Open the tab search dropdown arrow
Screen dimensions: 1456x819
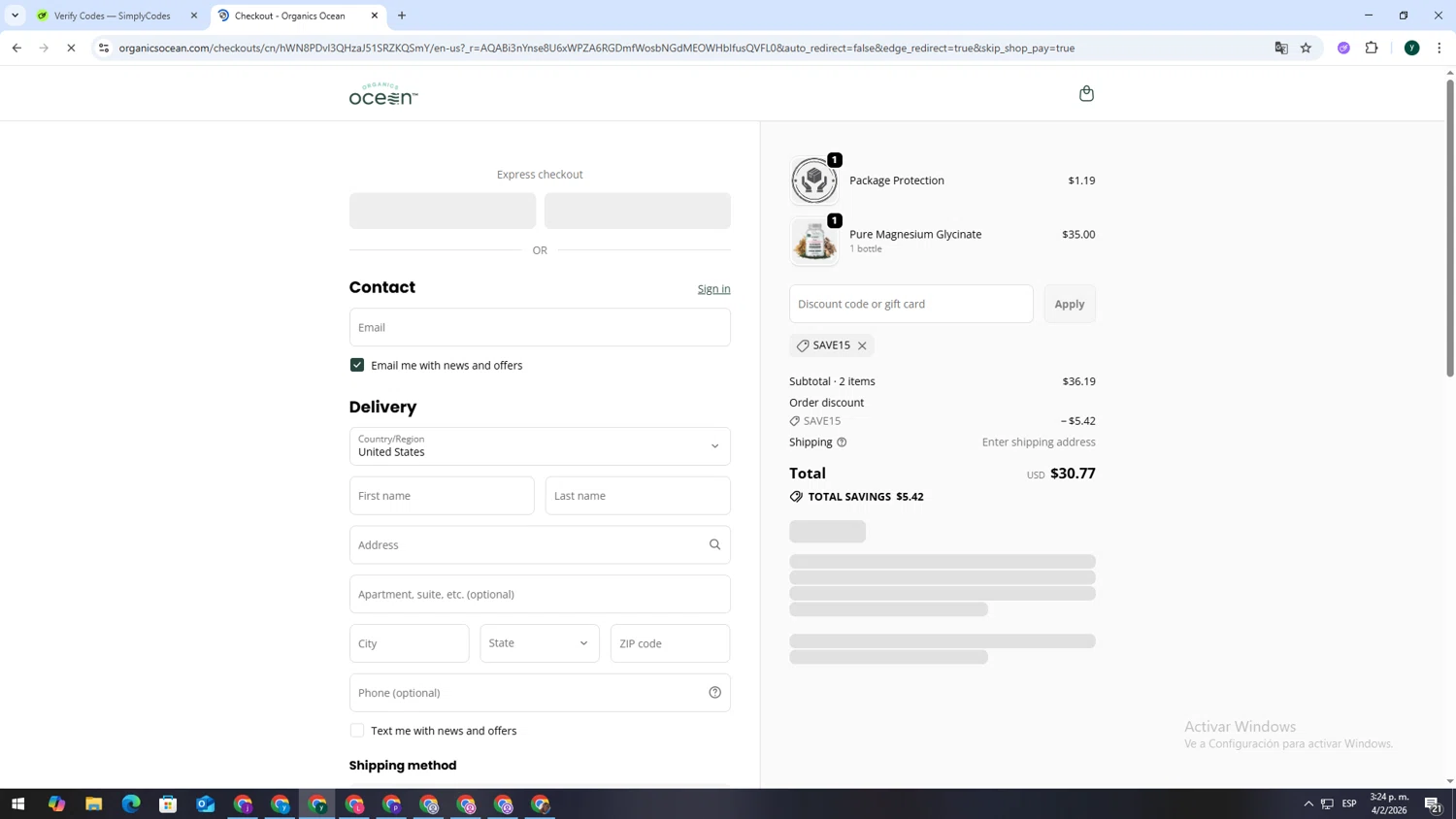pos(15,16)
